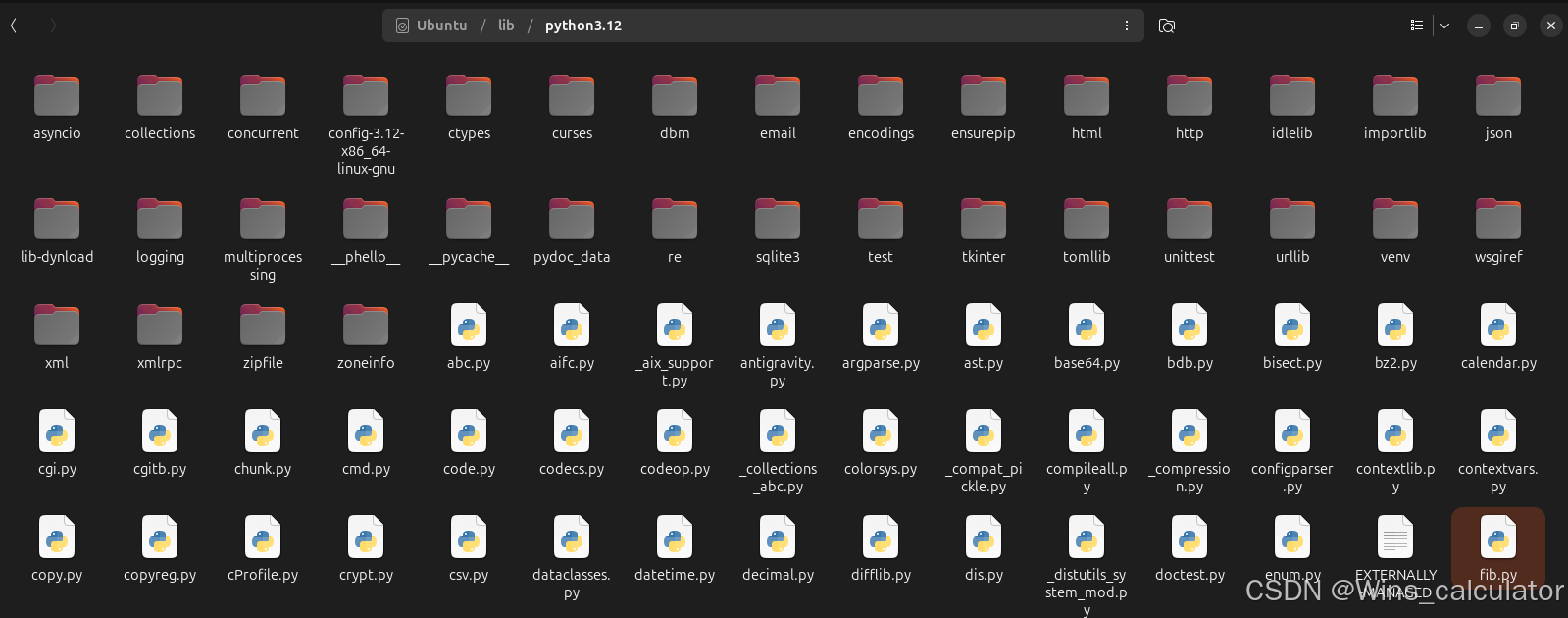This screenshot has height=618, width=1568.
Task: Click the zipfile folder label
Action: pos(263,363)
